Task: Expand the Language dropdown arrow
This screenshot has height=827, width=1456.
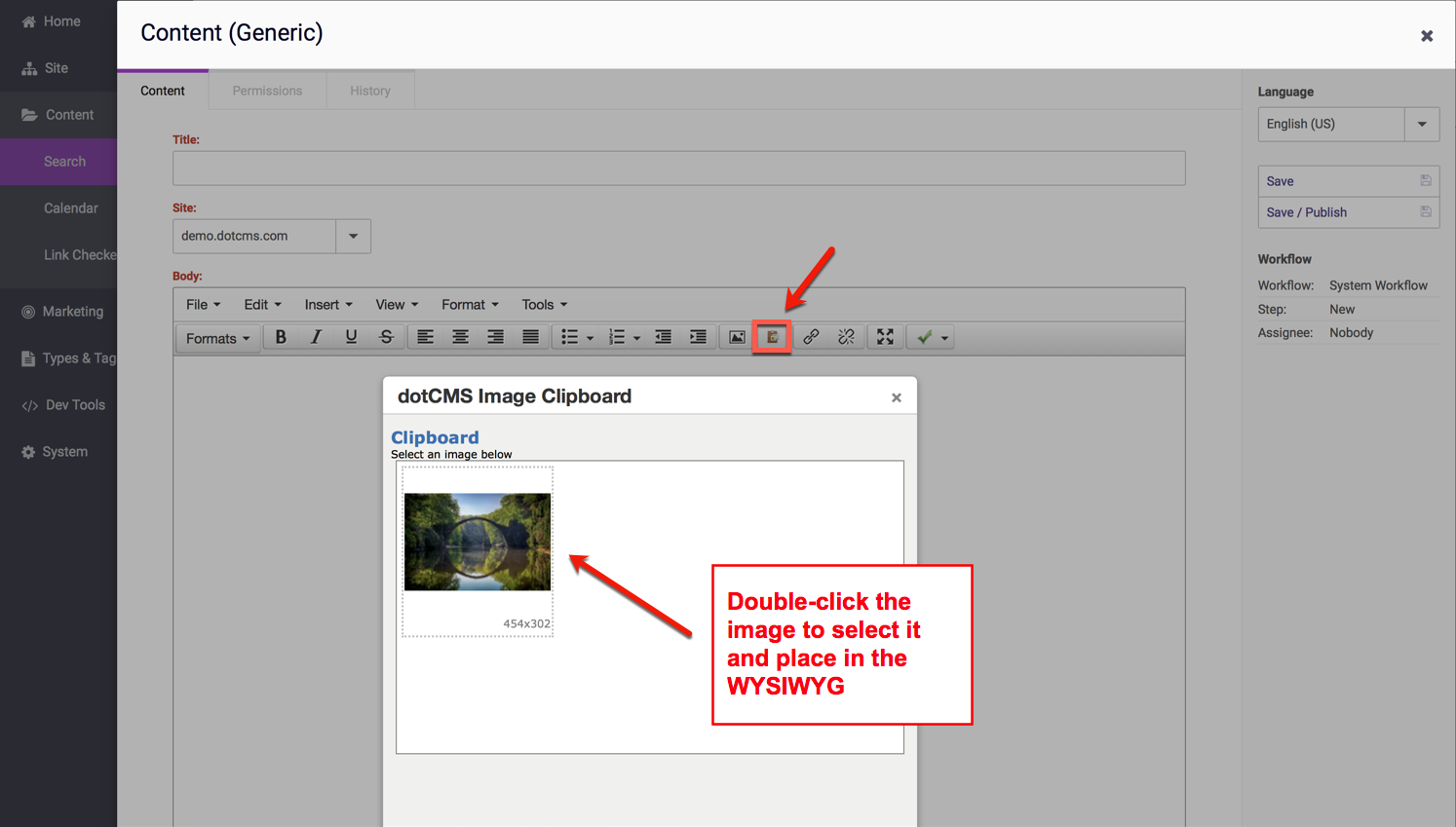Action: click(1421, 125)
